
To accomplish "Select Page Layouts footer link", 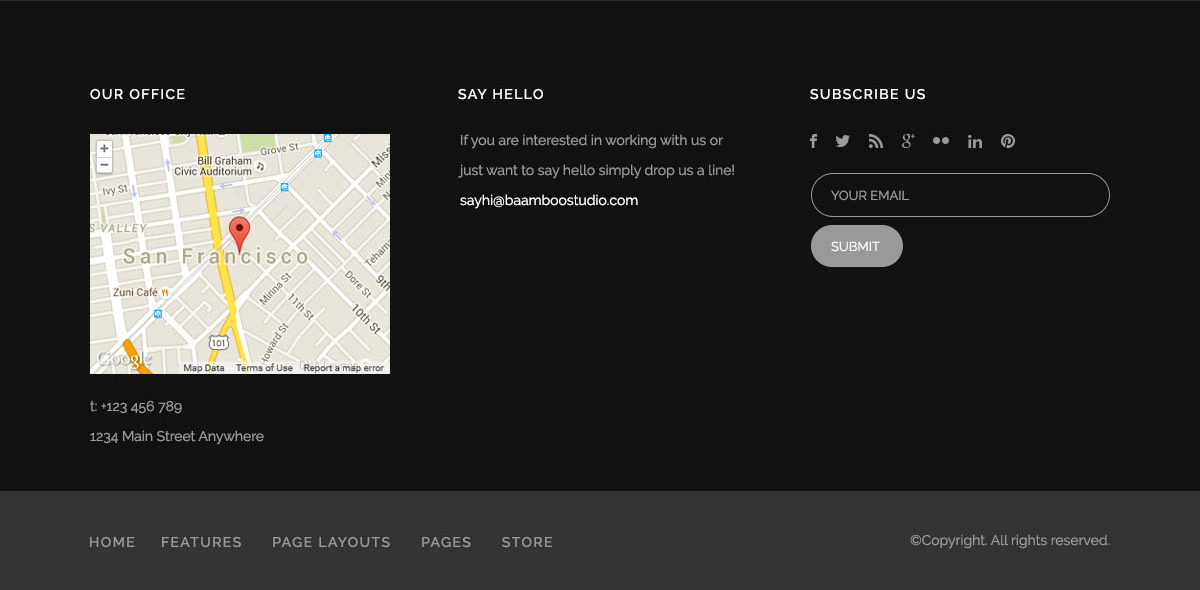I will click(x=331, y=542).
